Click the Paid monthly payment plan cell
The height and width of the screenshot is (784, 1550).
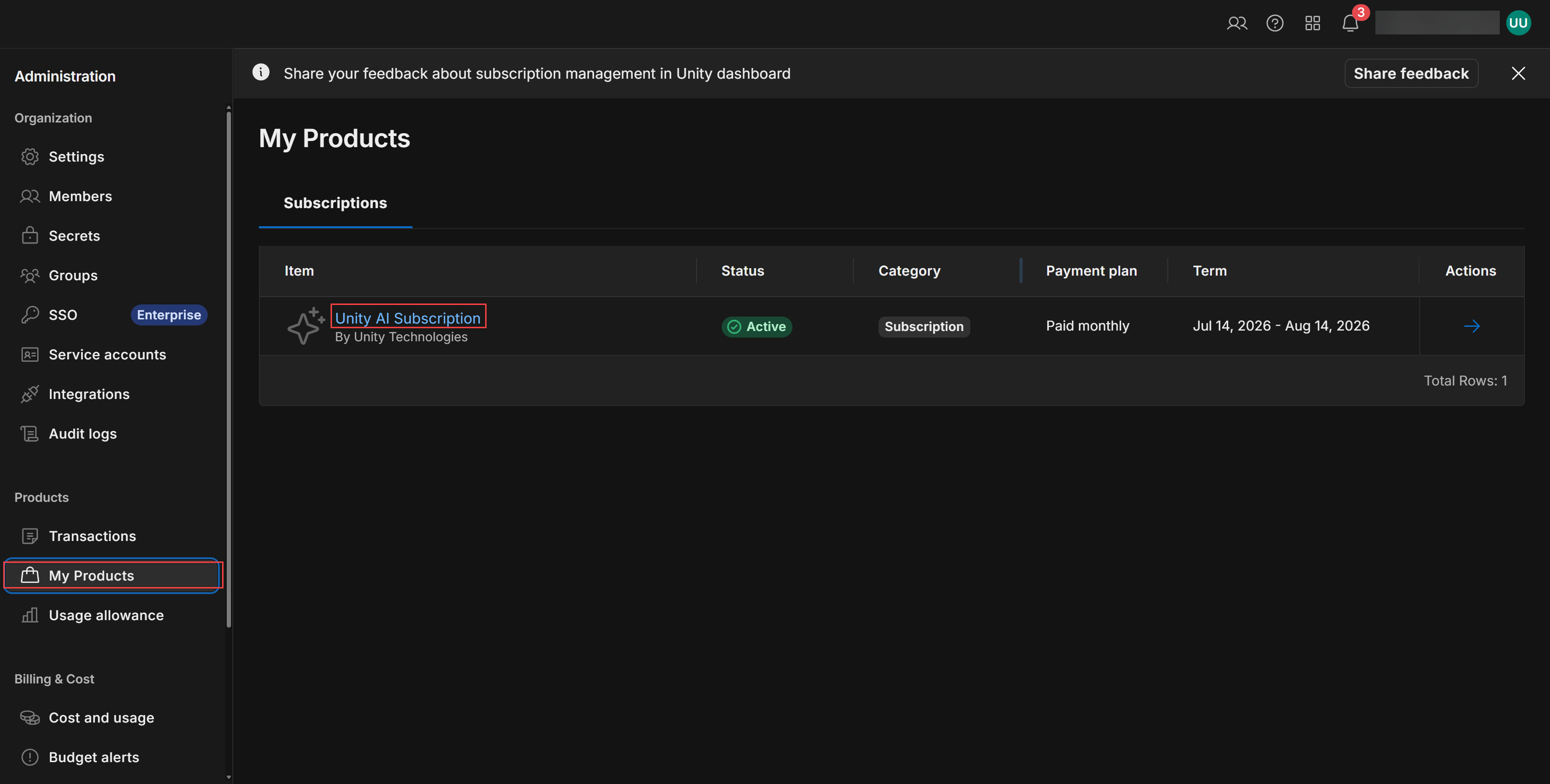[1087, 326]
